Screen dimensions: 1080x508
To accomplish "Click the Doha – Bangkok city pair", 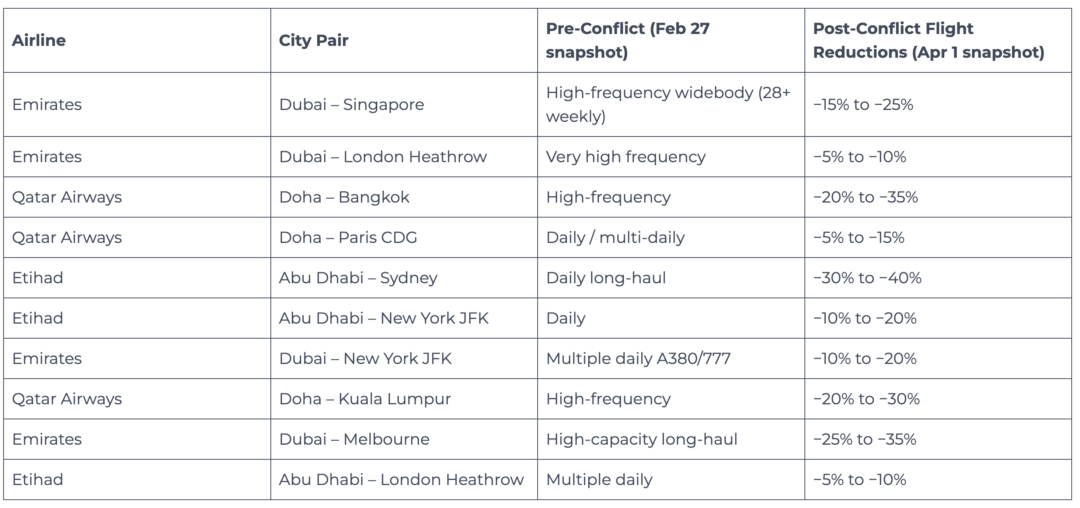I will click(x=344, y=197).
